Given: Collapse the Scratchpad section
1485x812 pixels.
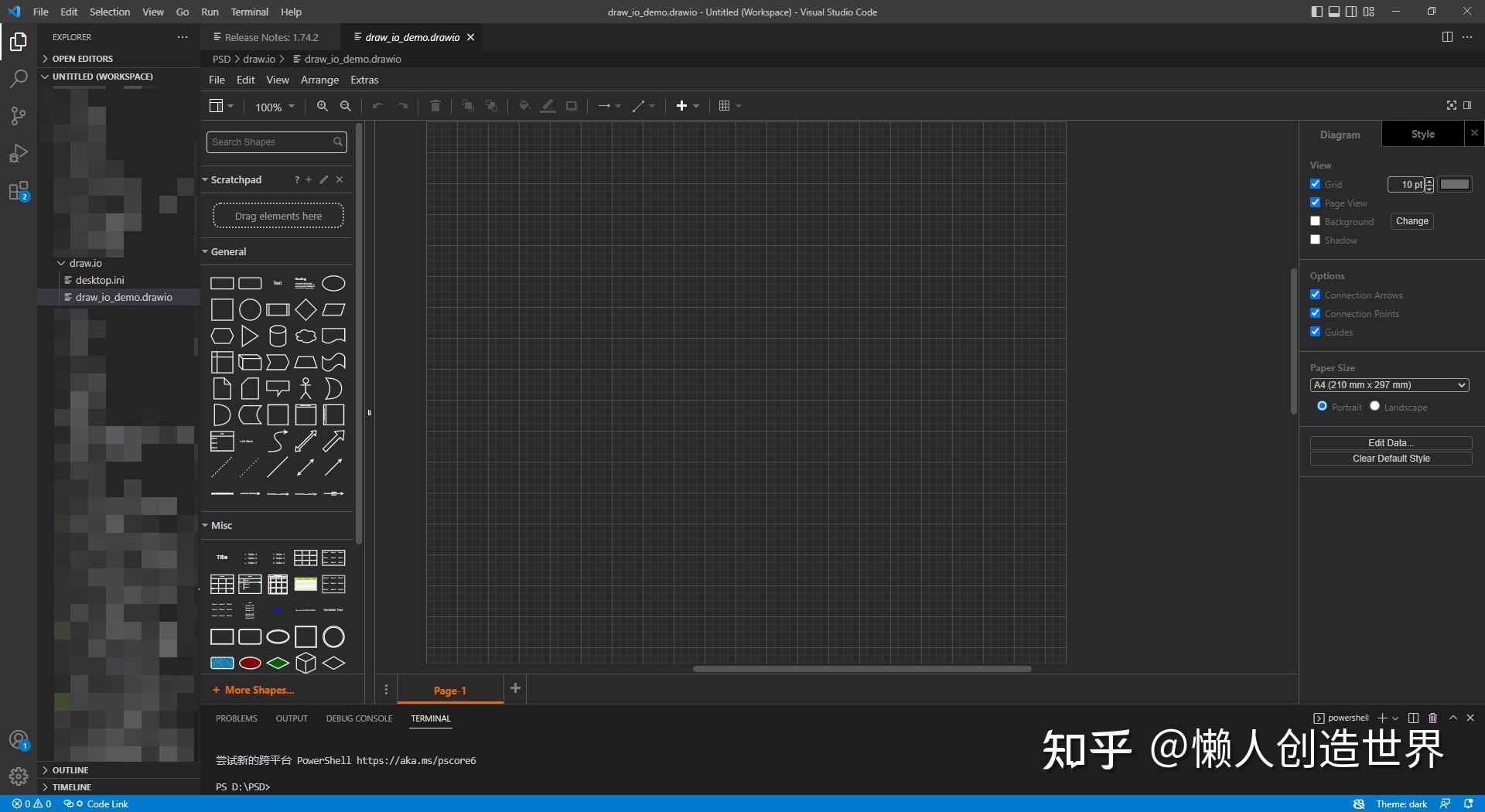Looking at the screenshot, I should [x=205, y=179].
